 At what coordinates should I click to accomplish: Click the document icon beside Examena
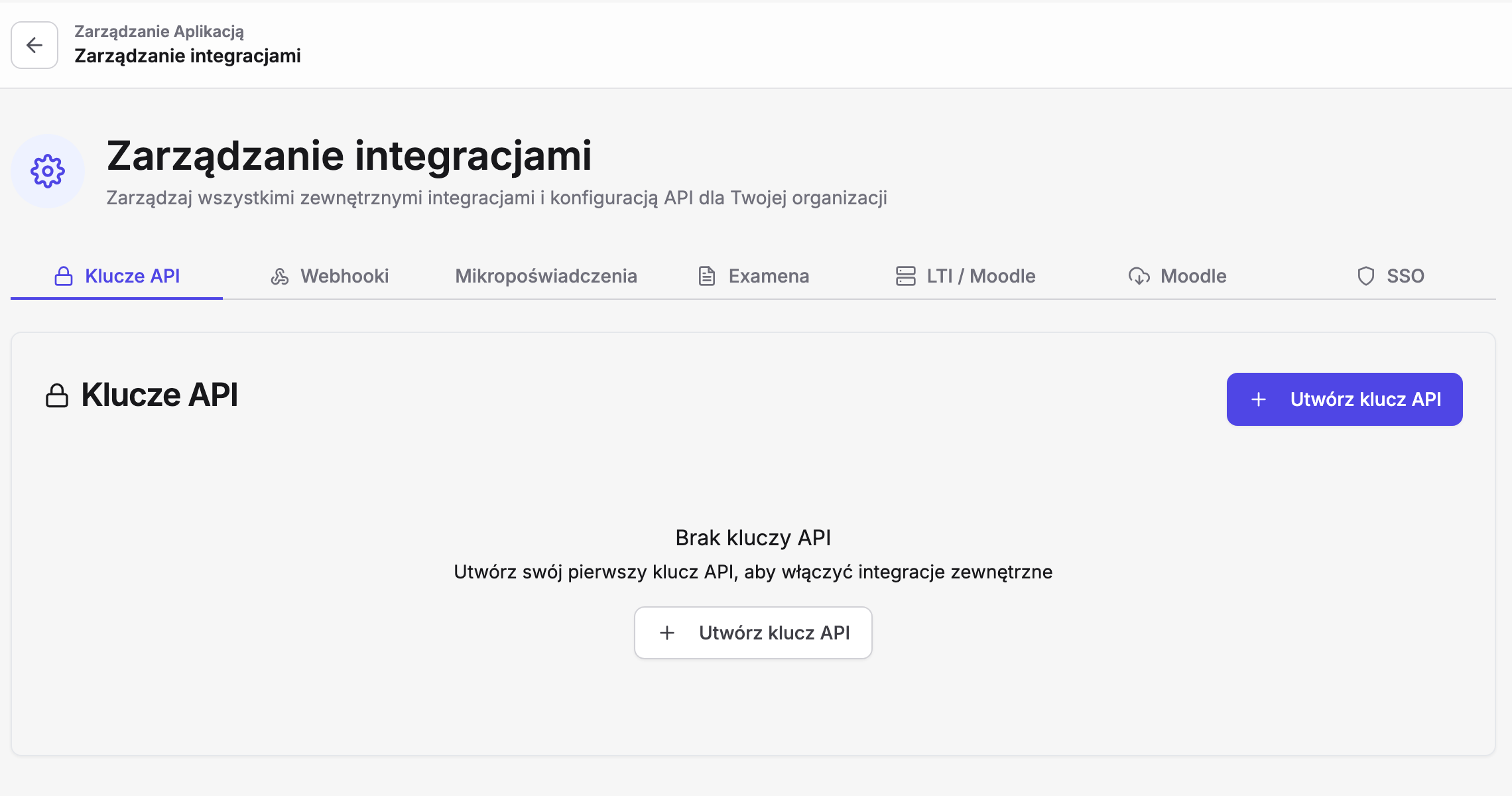(x=707, y=276)
